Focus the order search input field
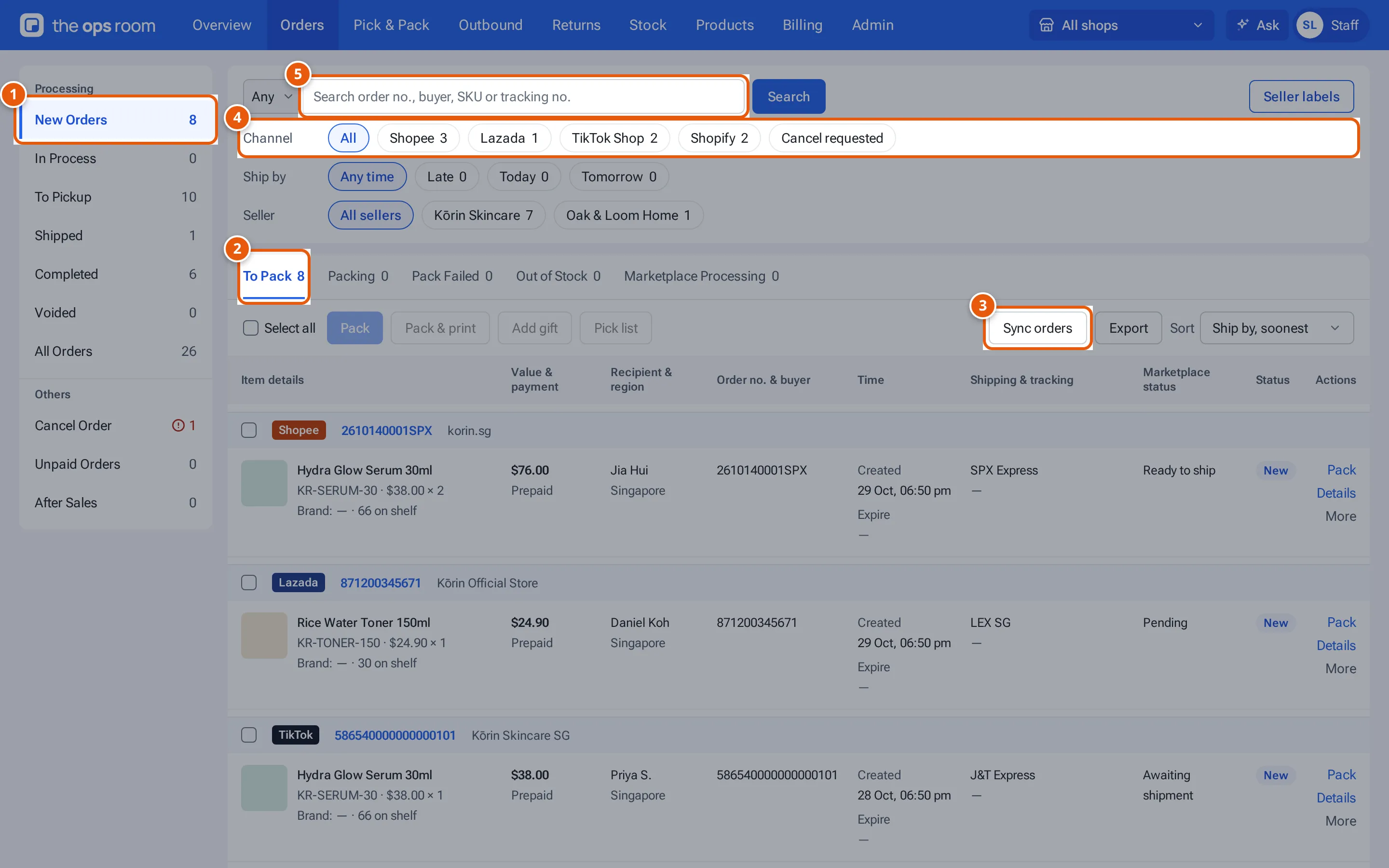Viewport: 1389px width, 868px height. [x=522, y=96]
